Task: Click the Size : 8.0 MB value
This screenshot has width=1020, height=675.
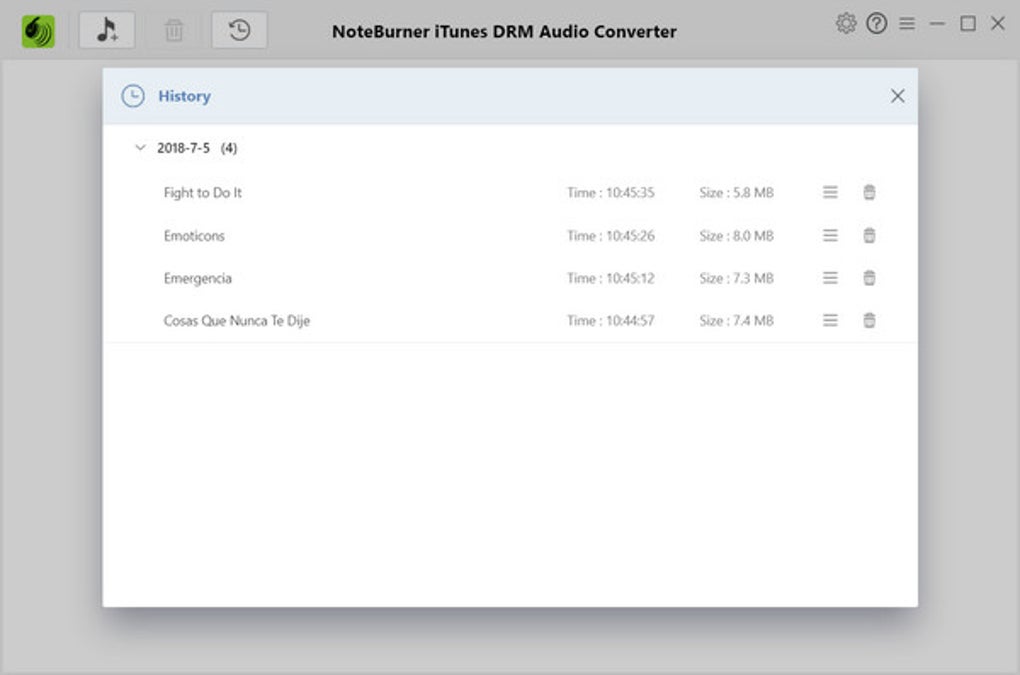Action: [736, 235]
